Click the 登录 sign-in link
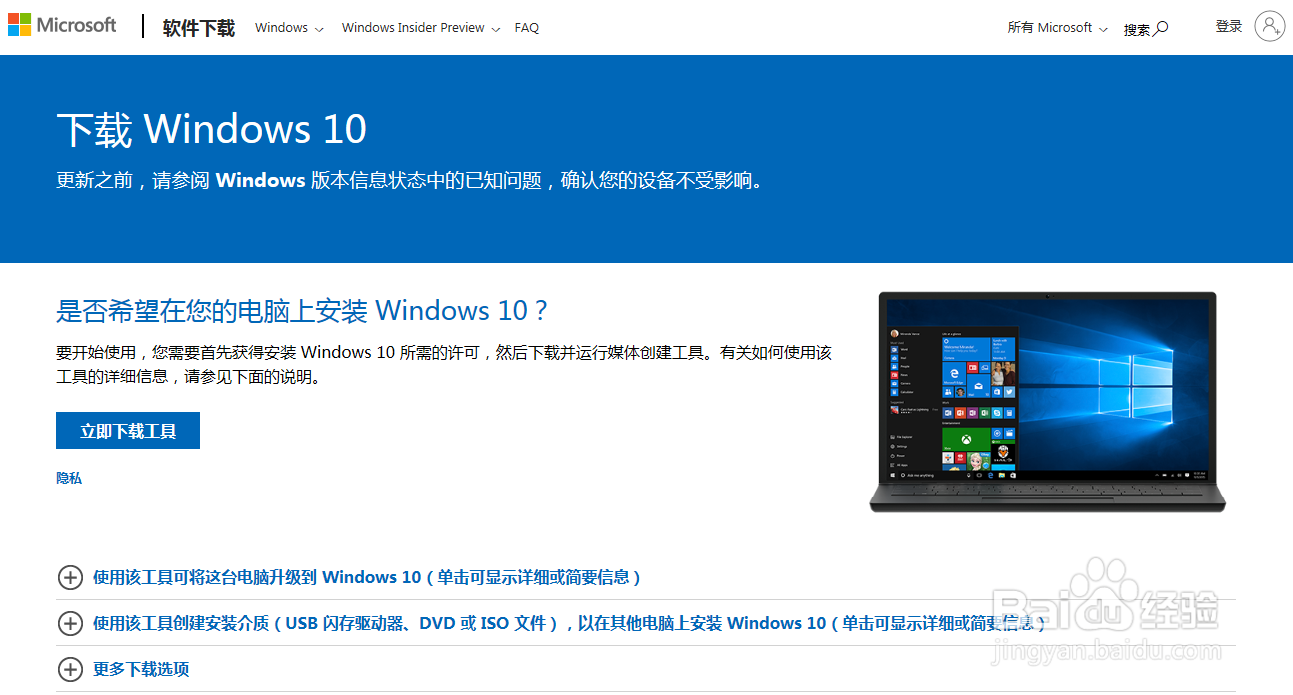Viewport: 1293px width, 695px height. pos(1229,27)
